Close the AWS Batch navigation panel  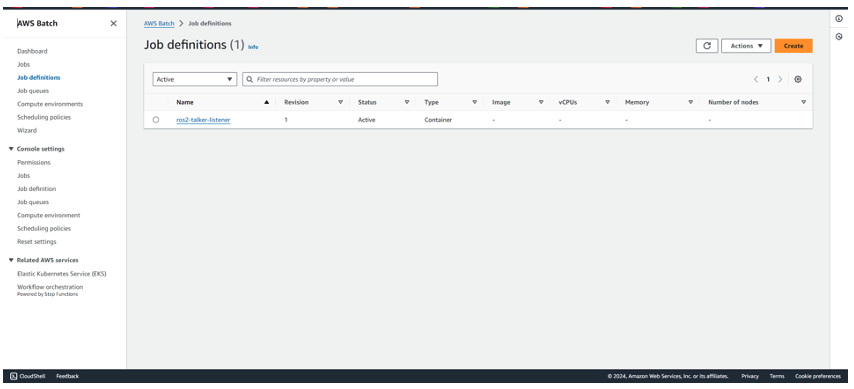[x=113, y=23]
